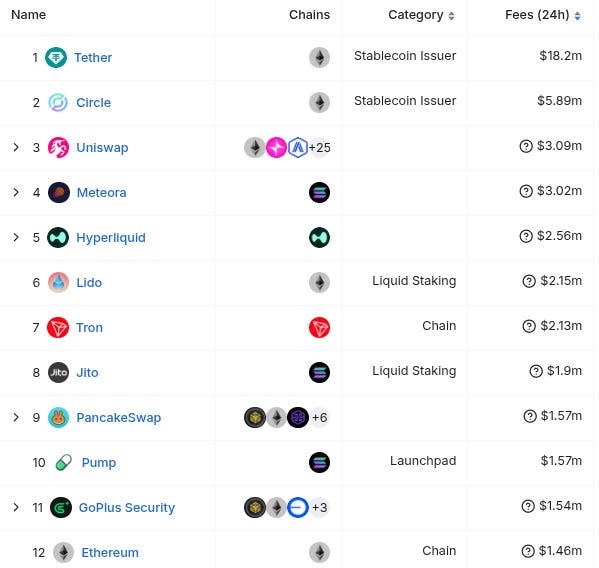The width and height of the screenshot is (599, 568).
Task: Click Pump's $1.57m fee value
Action: click(561, 461)
